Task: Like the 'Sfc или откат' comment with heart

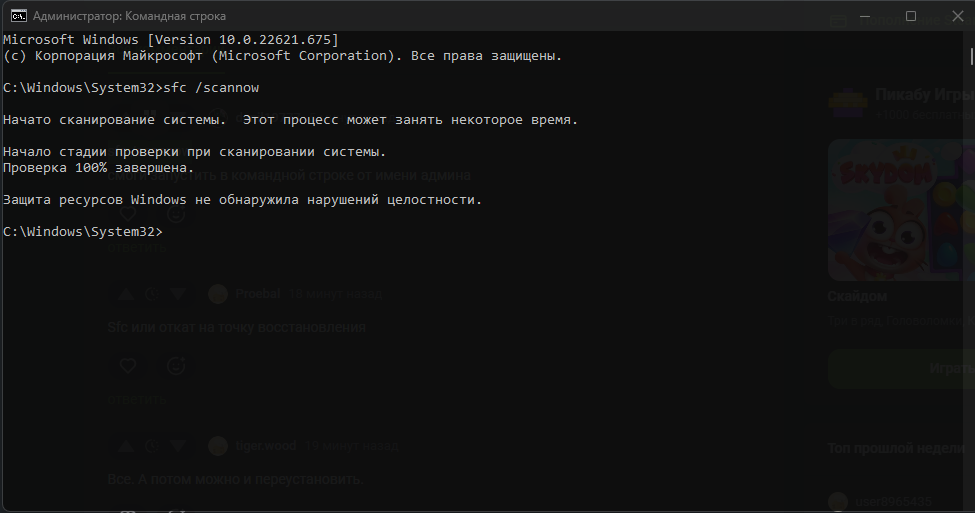Action: click(127, 366)
